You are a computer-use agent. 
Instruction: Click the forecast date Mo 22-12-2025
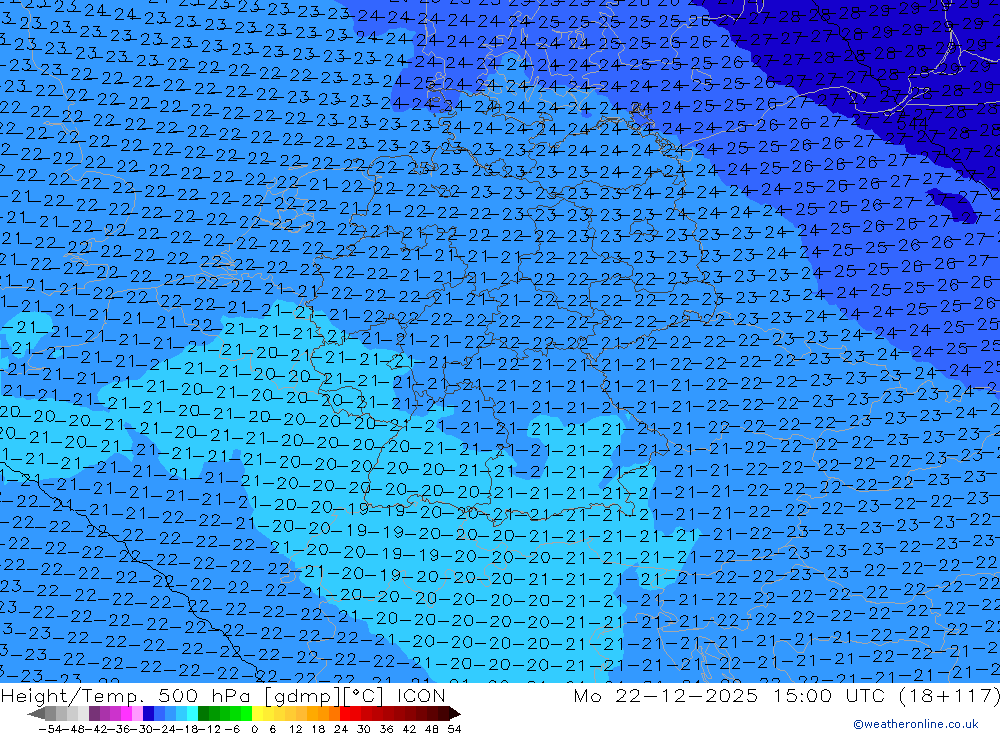(665, 695)
